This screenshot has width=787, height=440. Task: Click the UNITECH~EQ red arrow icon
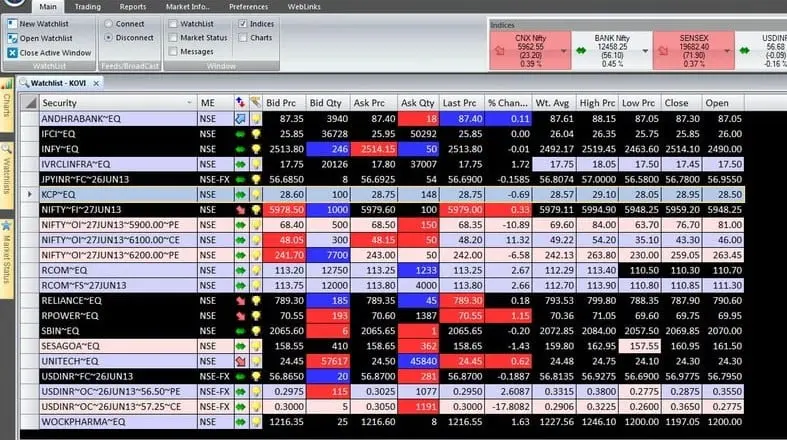[x=240, y=361]
